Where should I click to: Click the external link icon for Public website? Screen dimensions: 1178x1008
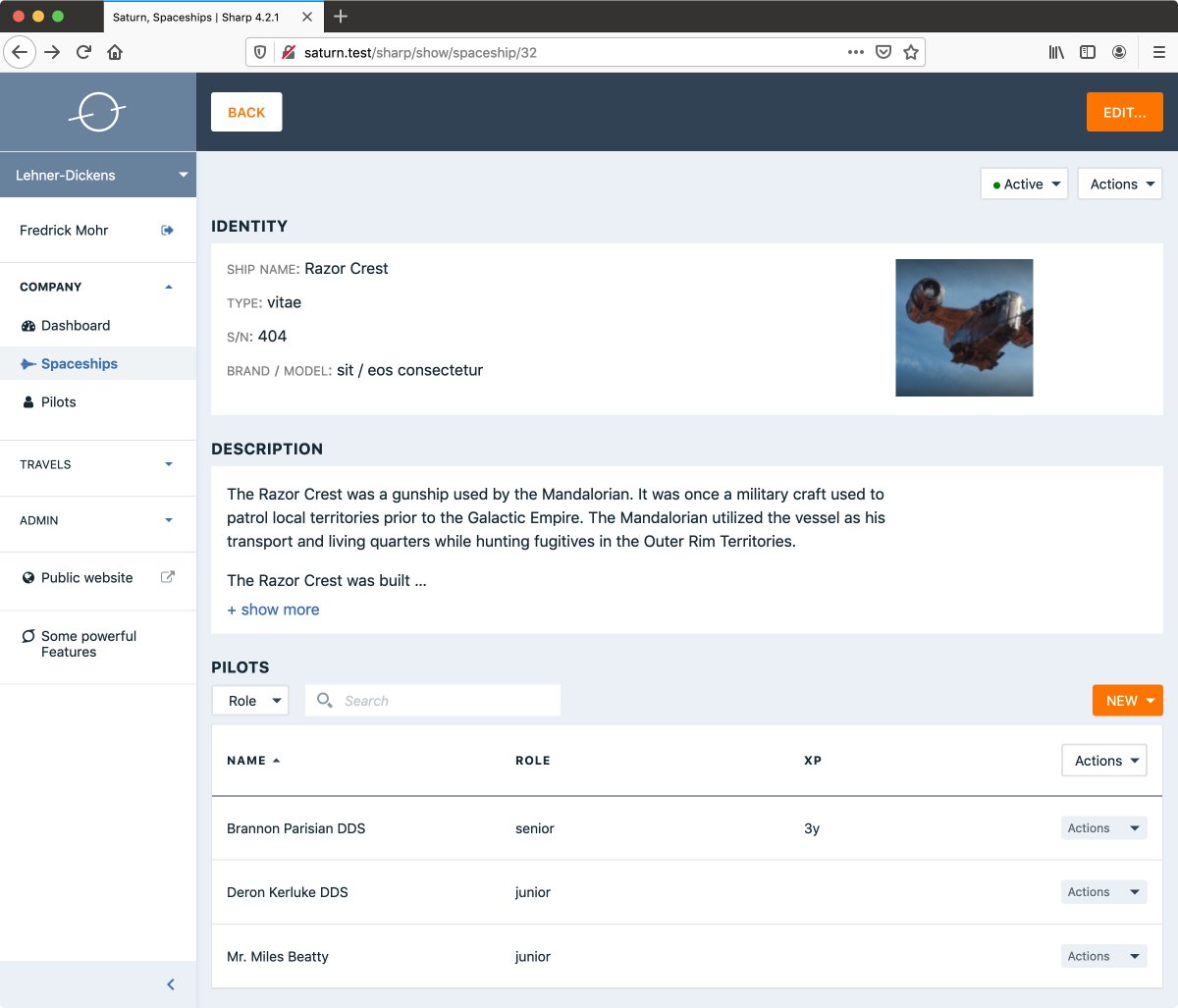pyautogui.click(x=167, y=577)
